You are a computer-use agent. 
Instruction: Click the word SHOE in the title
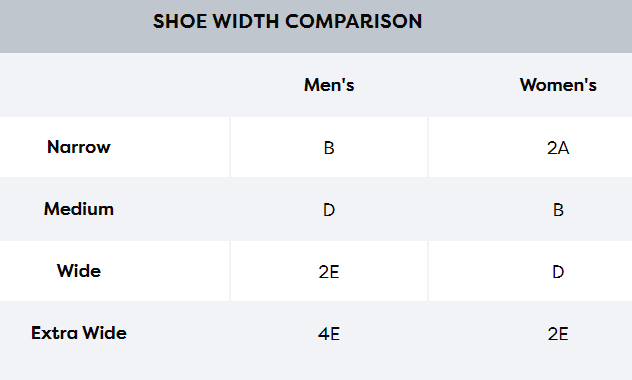tap(180, 21)
